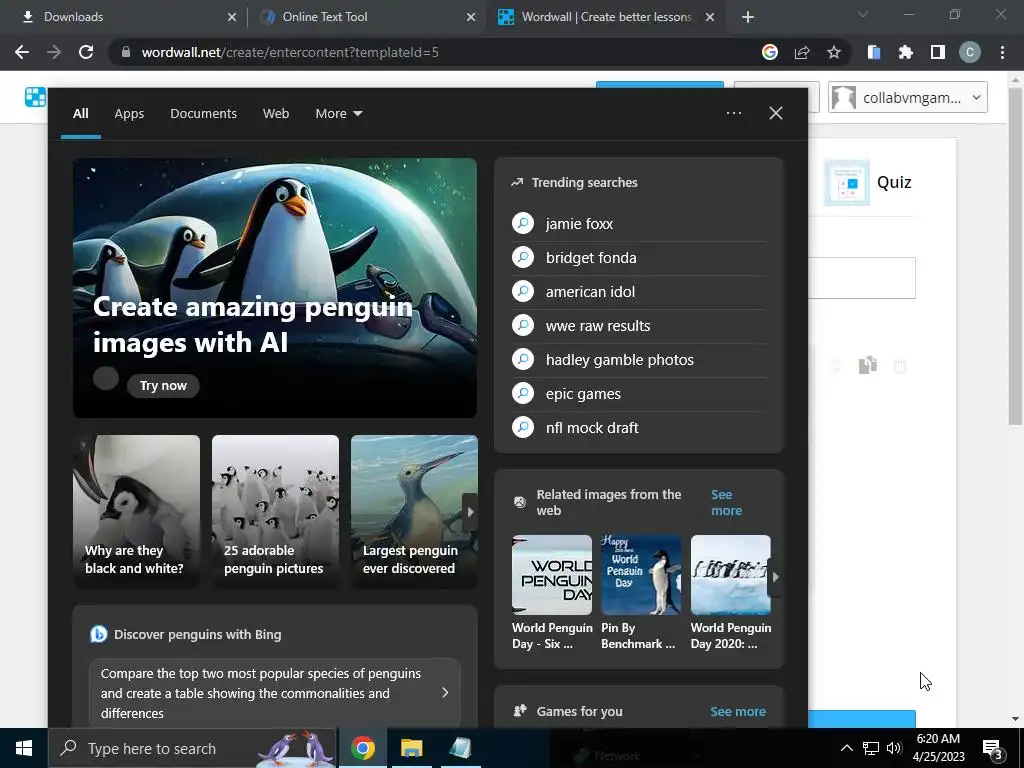Viewport: 1024px width, 768px height.
Task: Bookmark this tab with the star icon
Action: pos(834,52)
